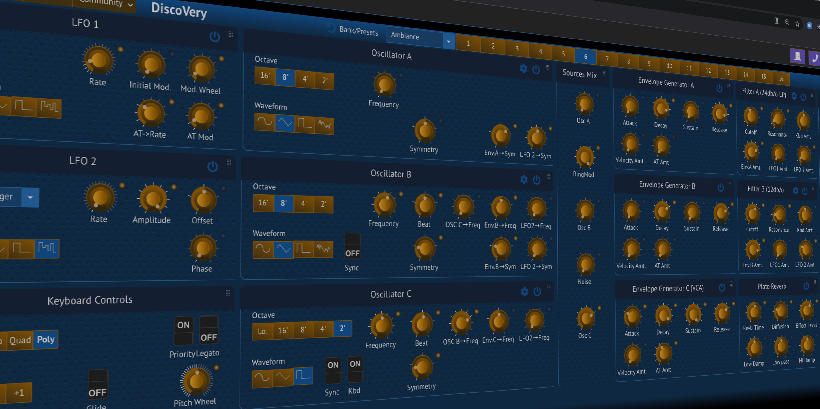The height and width of the screenshot is (409, 820).
Task: Toggle Oscillator C Kbd switch
Action: tap(355, 369)
